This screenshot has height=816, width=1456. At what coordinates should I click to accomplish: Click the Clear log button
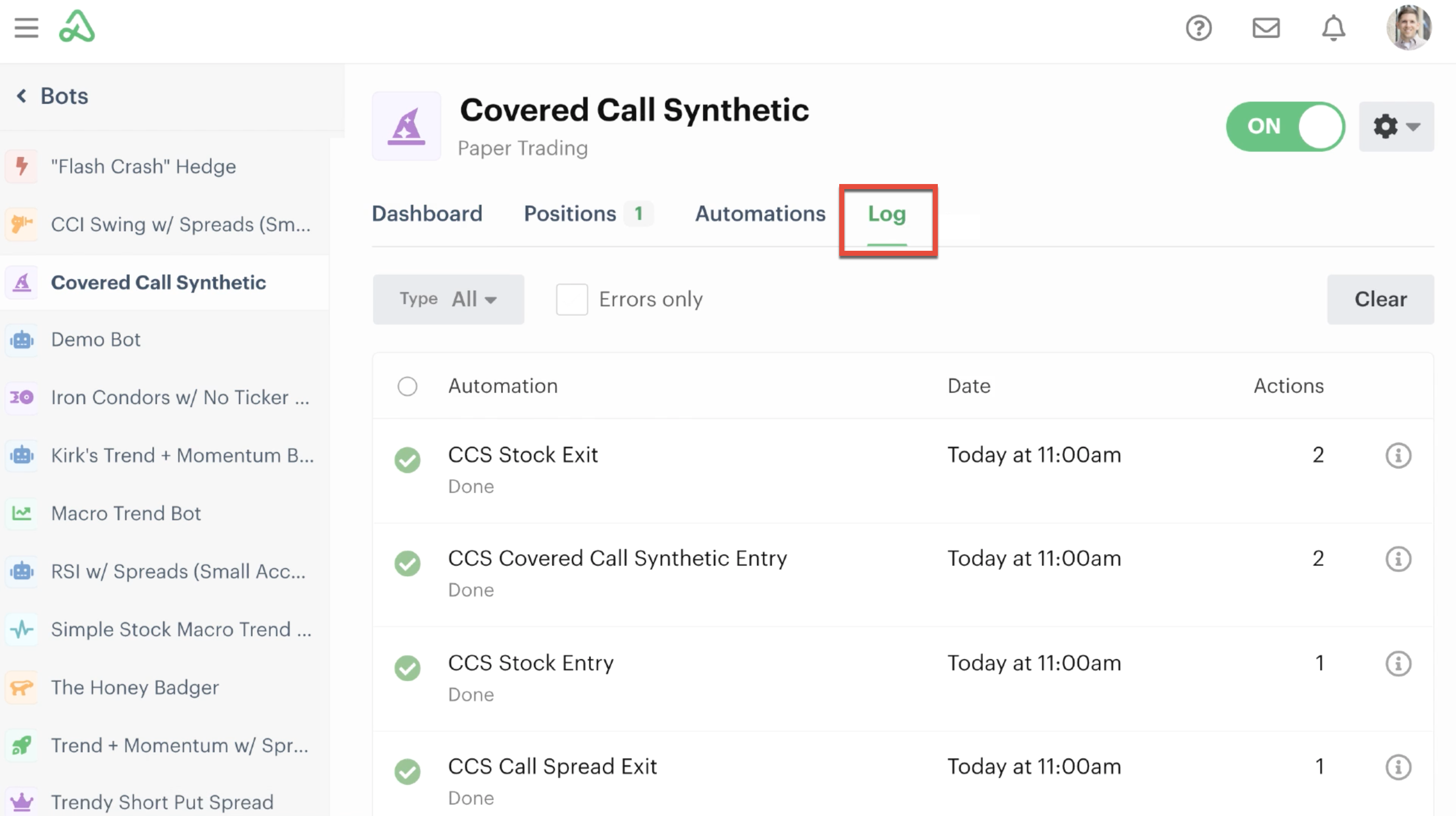[x=1380, y=299]
